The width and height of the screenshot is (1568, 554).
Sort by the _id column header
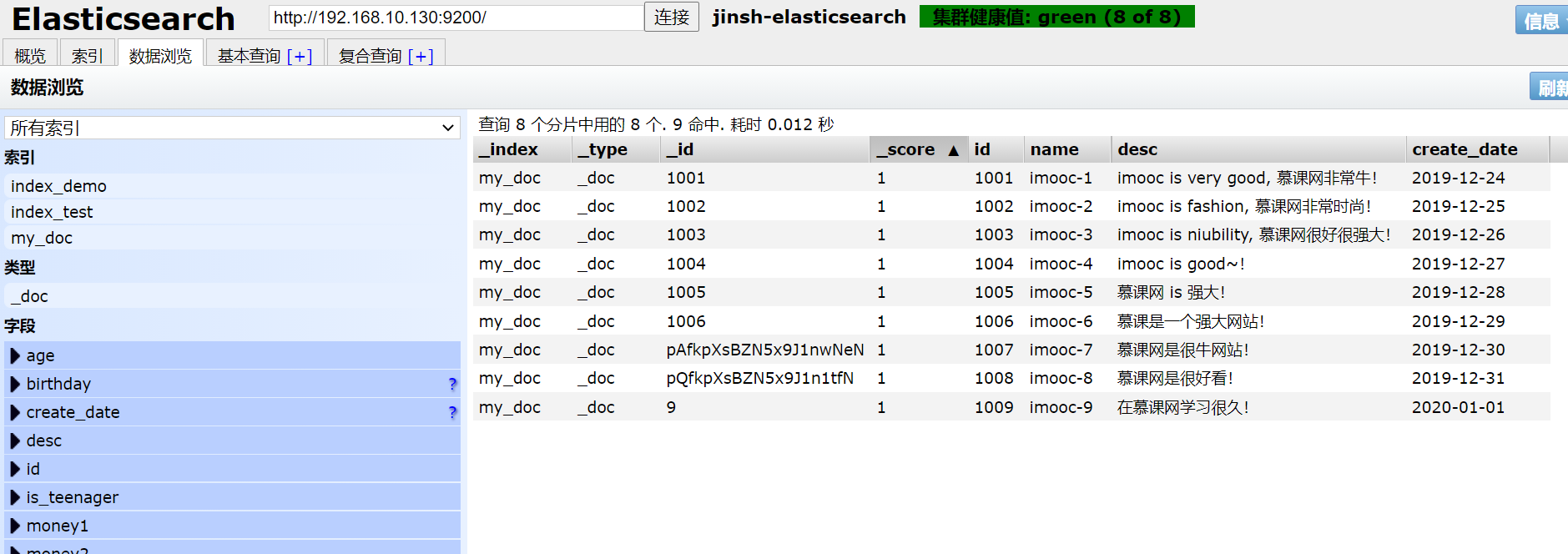tap(764, 149)
